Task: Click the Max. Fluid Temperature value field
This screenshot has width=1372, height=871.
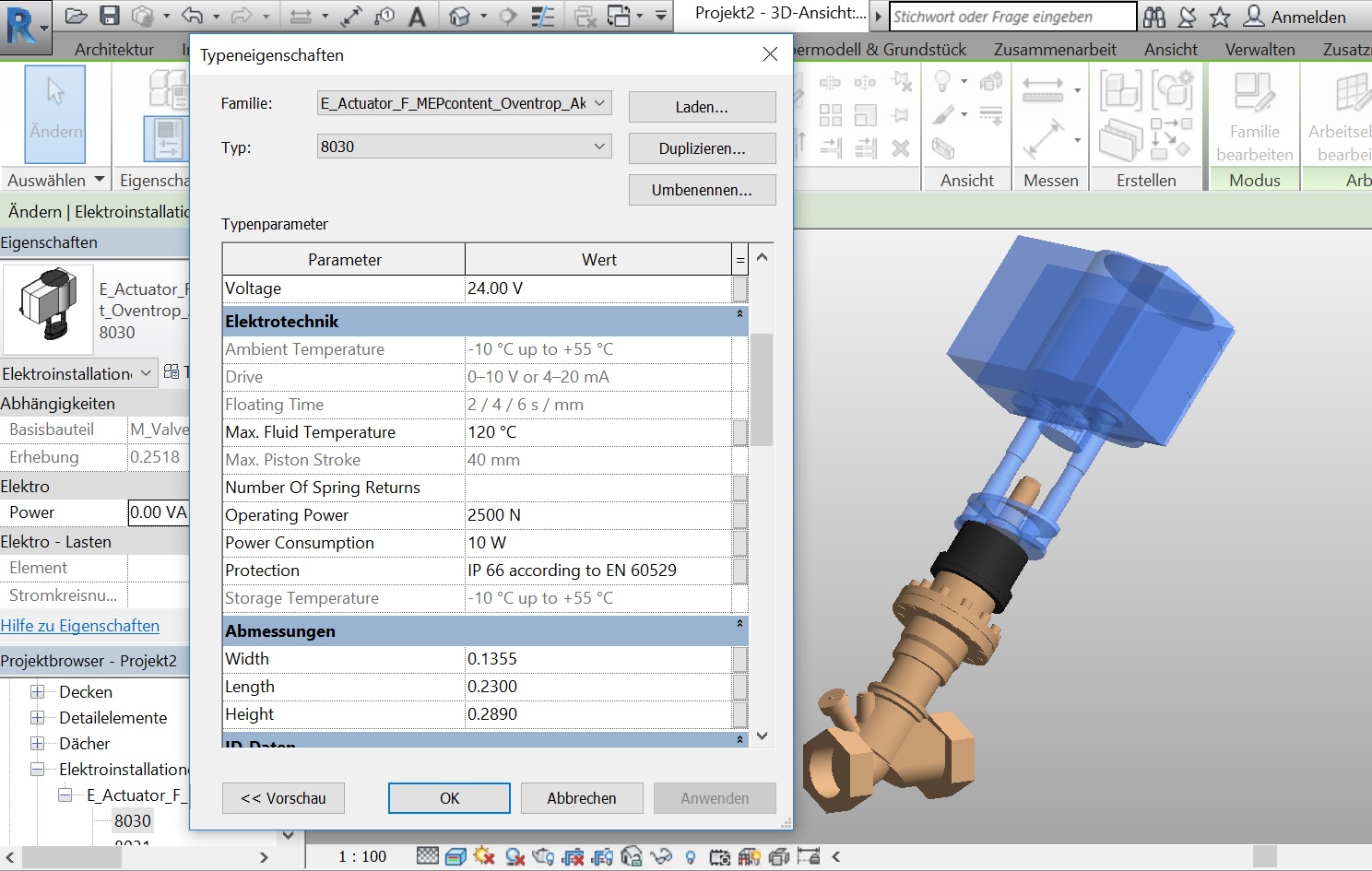Action: click(597, 432)
